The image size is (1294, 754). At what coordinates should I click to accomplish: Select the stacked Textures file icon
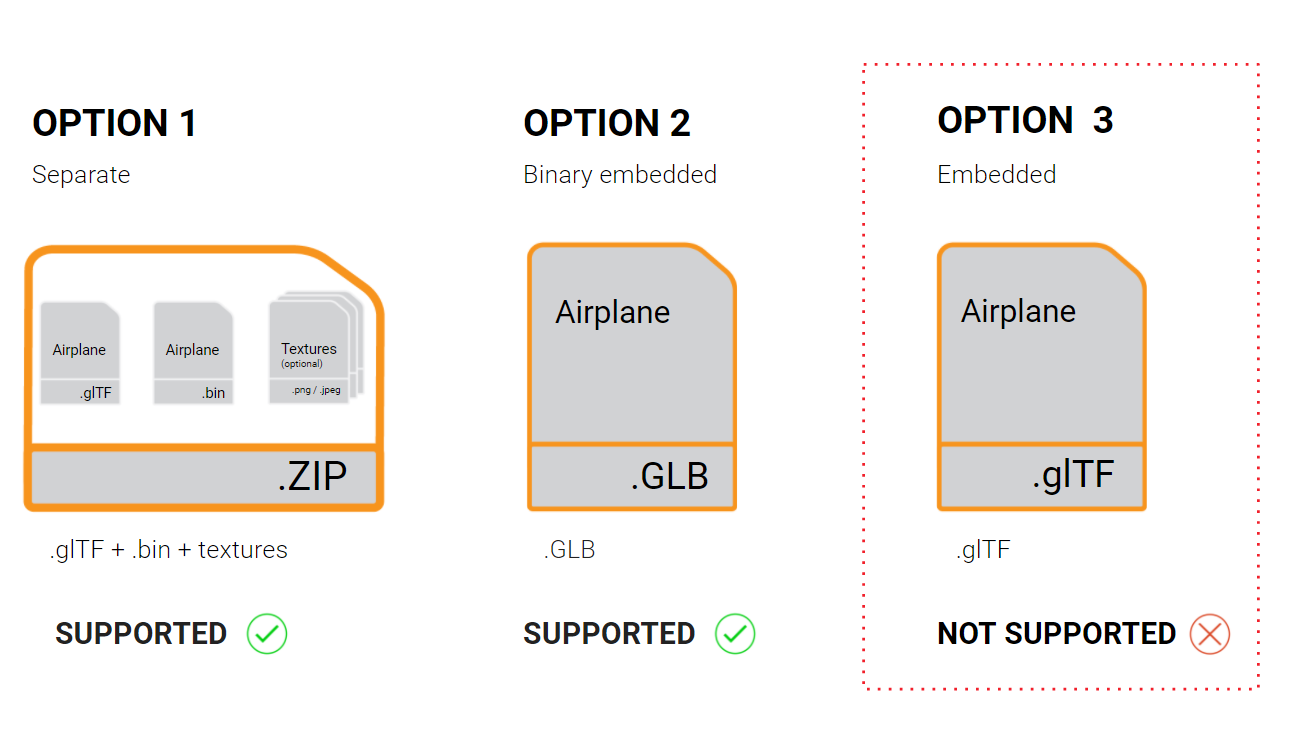coord(315,348)
